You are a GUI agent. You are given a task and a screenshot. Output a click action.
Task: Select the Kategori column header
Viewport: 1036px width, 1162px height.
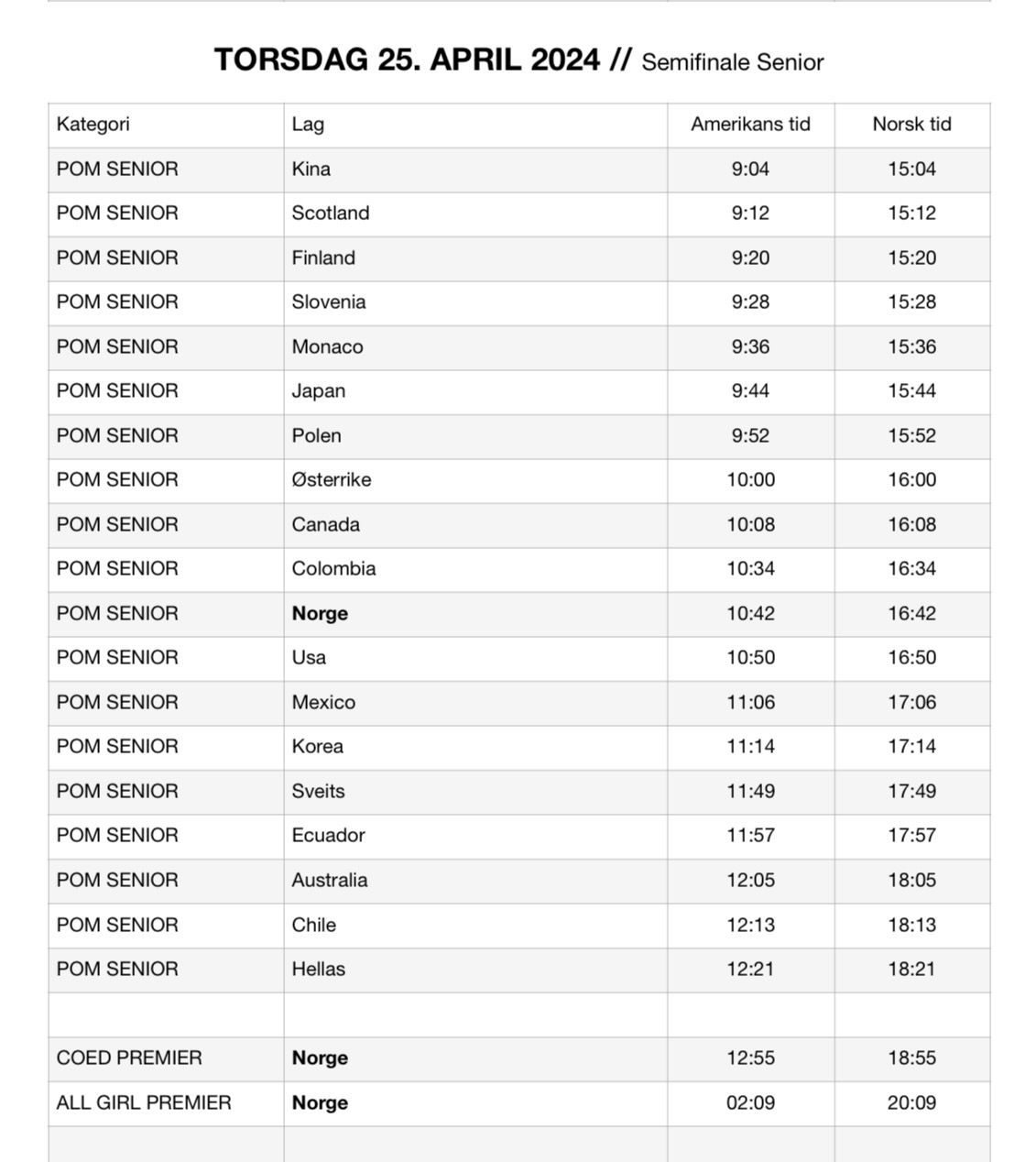(166, 125)
